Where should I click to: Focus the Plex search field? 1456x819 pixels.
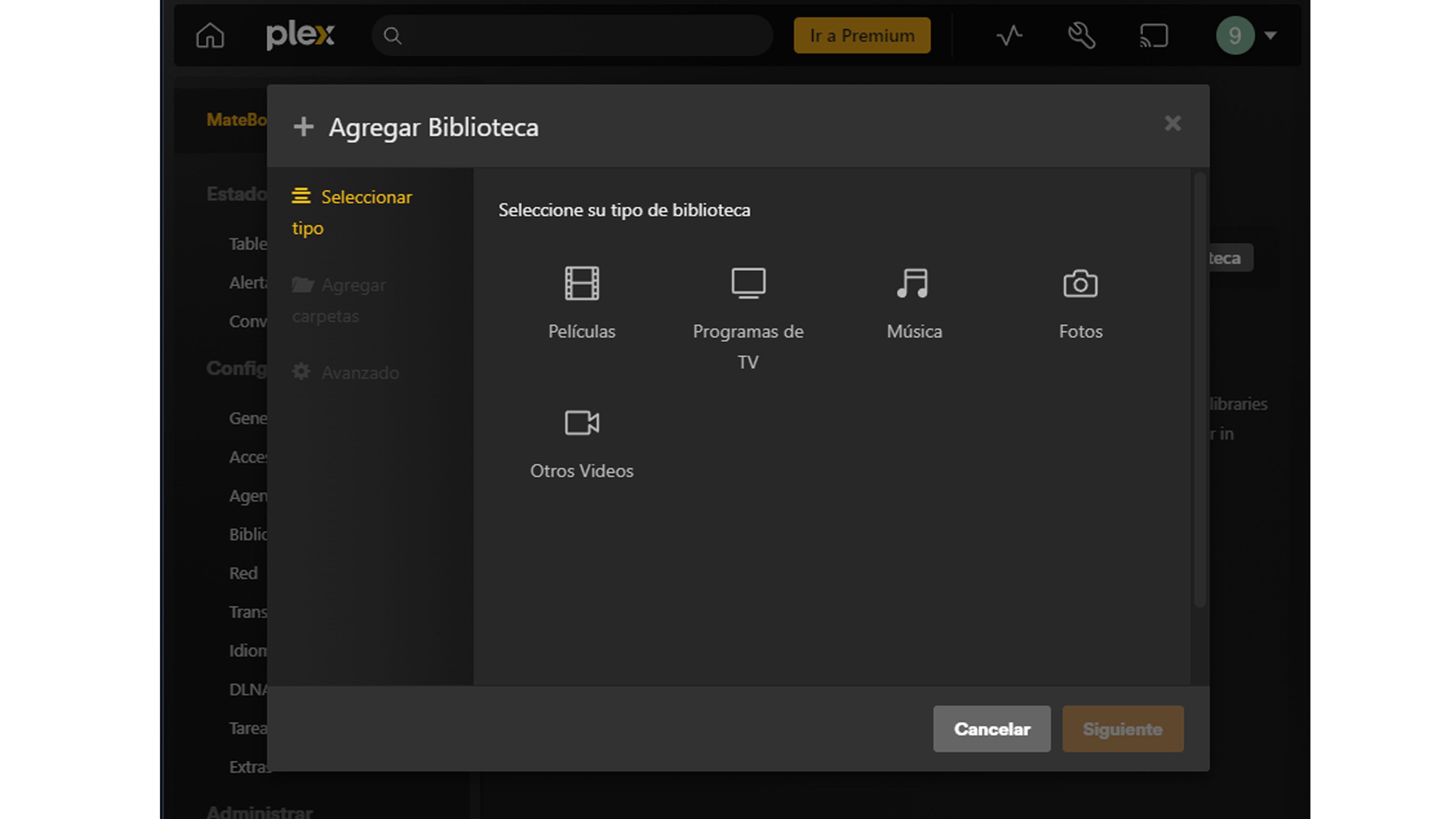click(x=572, y=36)
